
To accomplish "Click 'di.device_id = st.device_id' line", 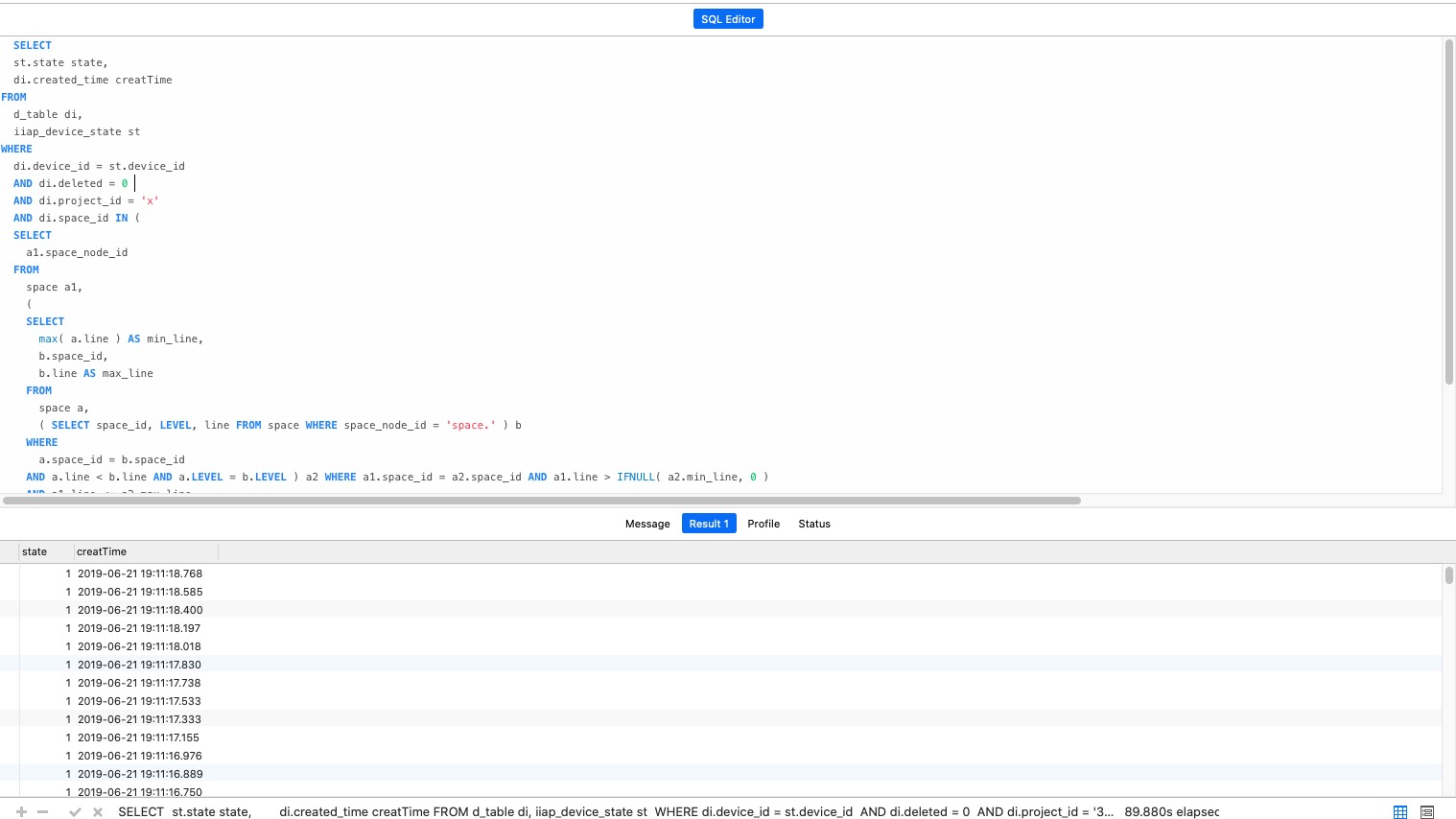I will click(x=99, y=166).
